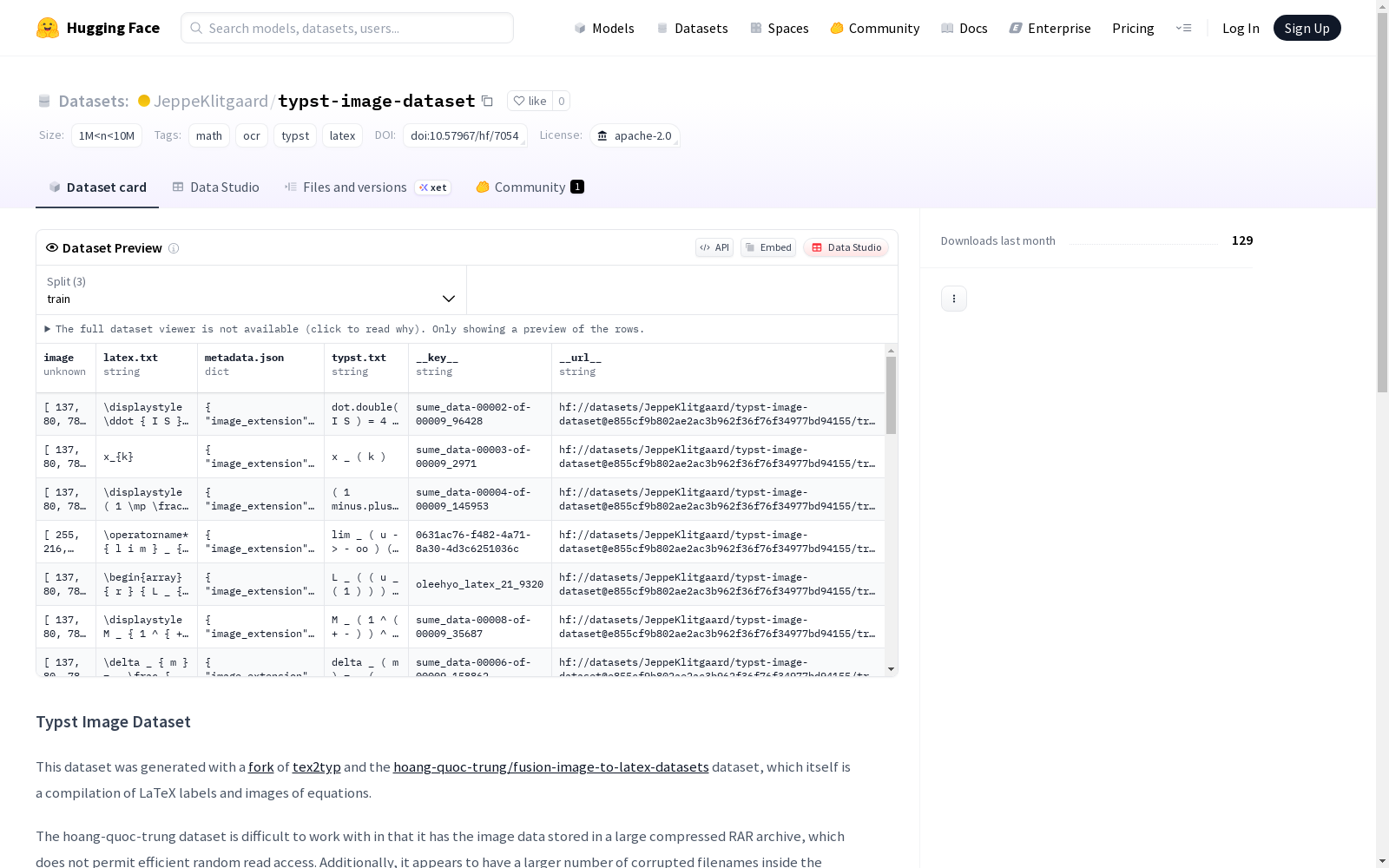
Task: Click the Dataset Preview eye icon
Action: pyautogui.click(x=52, y=247)
